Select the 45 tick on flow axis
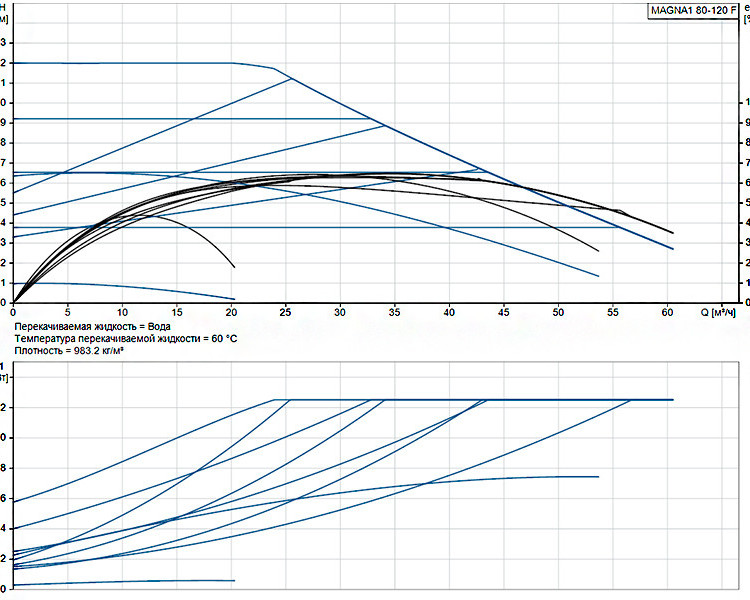 click(504, 312)
